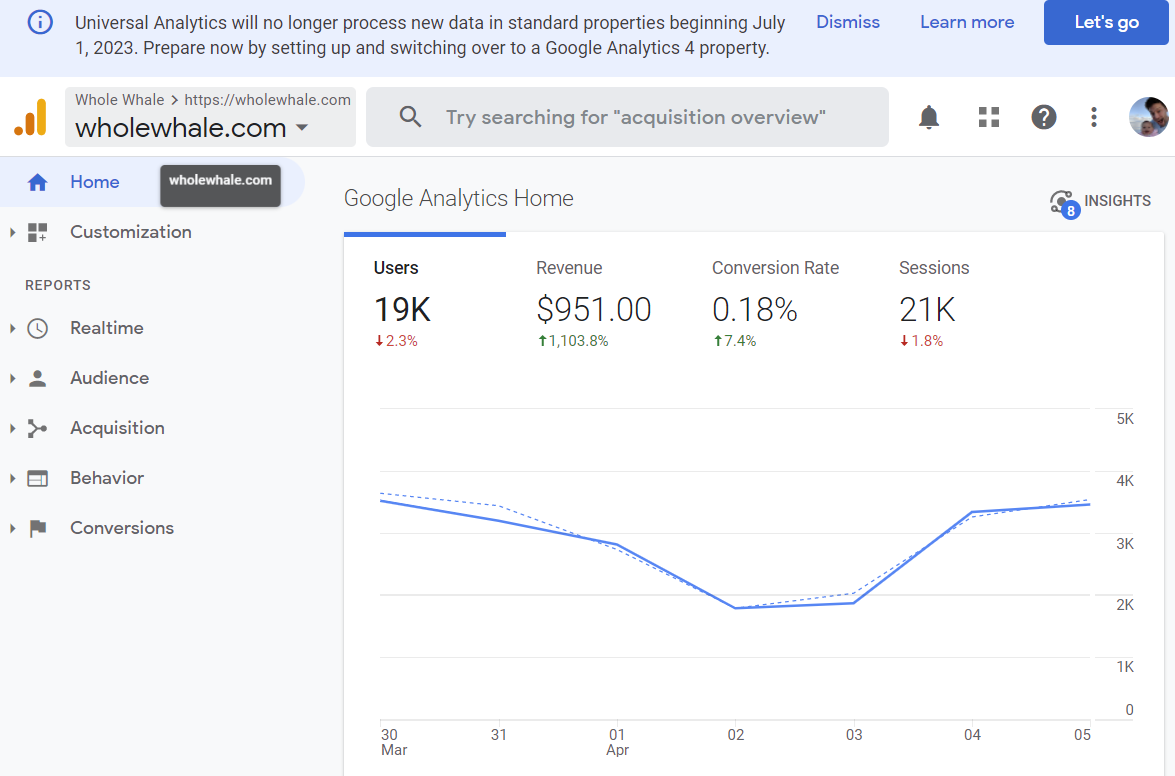This screenshot has height=776, width=1175.
Task: Click the Conversions flag icon
Action: 37,529
